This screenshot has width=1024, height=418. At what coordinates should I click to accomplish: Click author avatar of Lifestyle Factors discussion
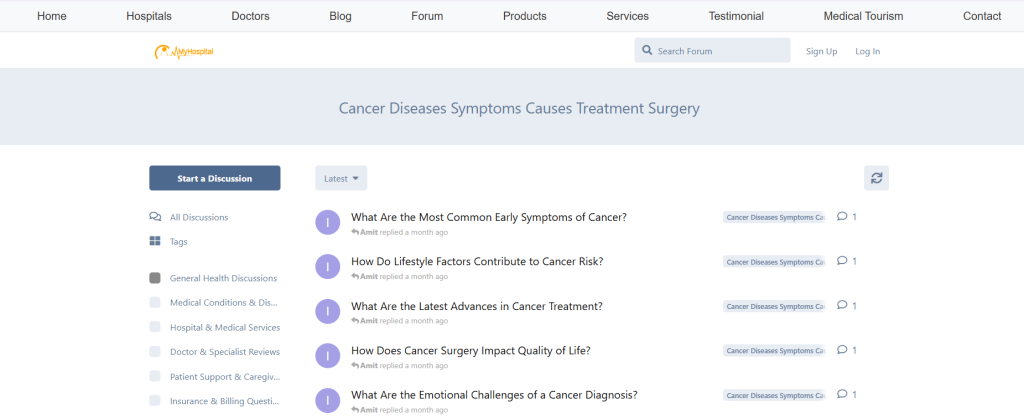point(328,266)
